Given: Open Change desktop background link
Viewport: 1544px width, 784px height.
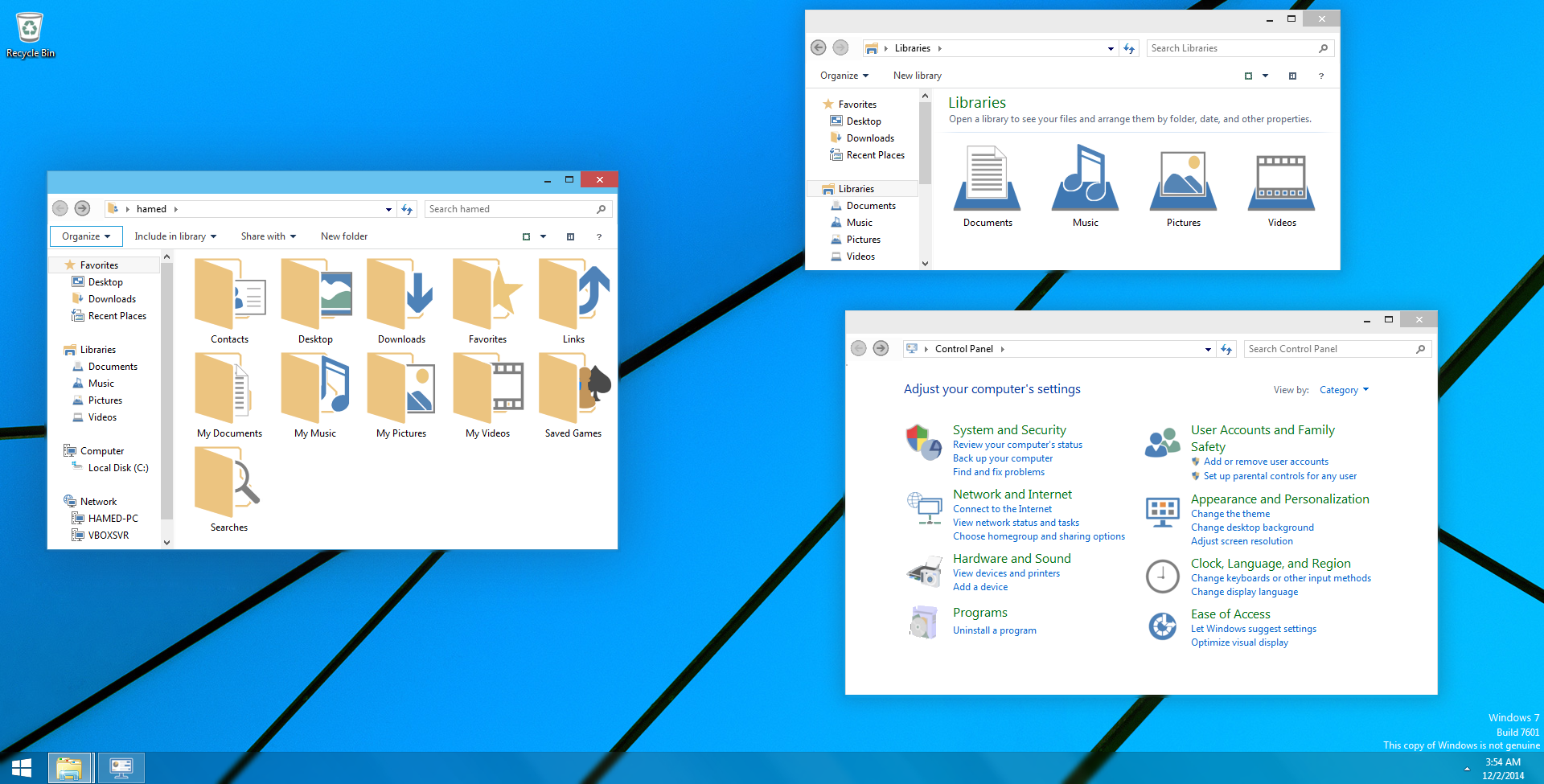Looking at the screenshot, I should point(1252,527).
